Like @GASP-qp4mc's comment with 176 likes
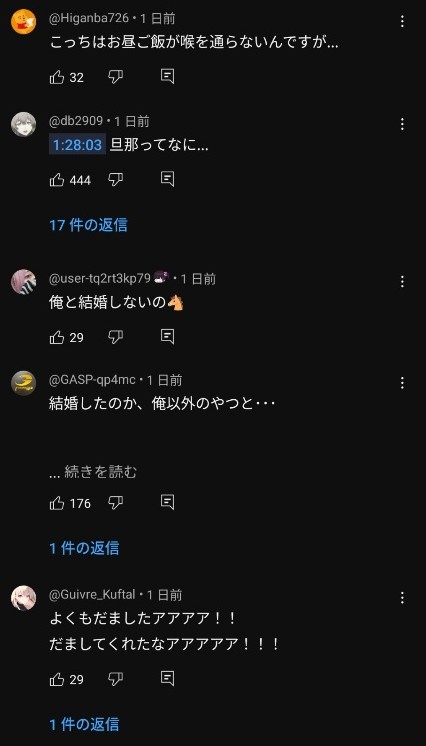Viewport: 426px width, 746px height. pos(57,503)
